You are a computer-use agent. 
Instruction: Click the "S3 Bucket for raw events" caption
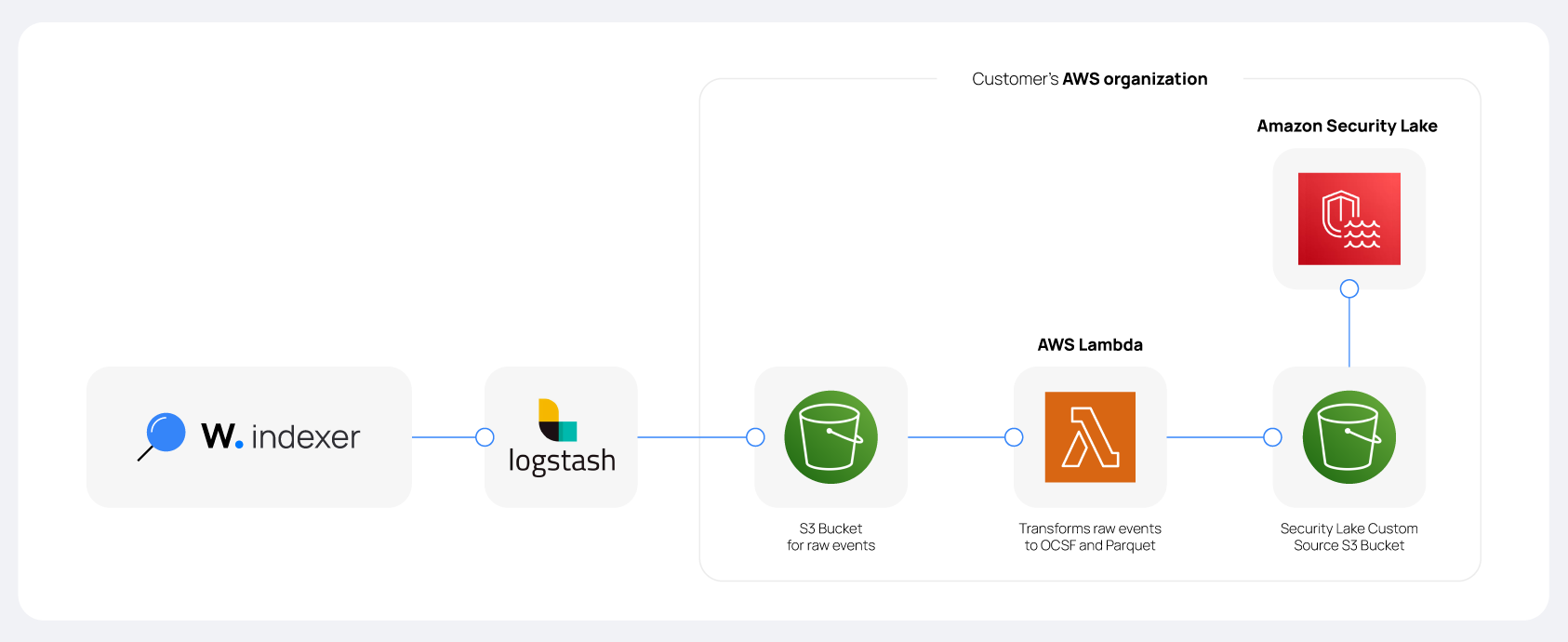(x=831, y=537)
